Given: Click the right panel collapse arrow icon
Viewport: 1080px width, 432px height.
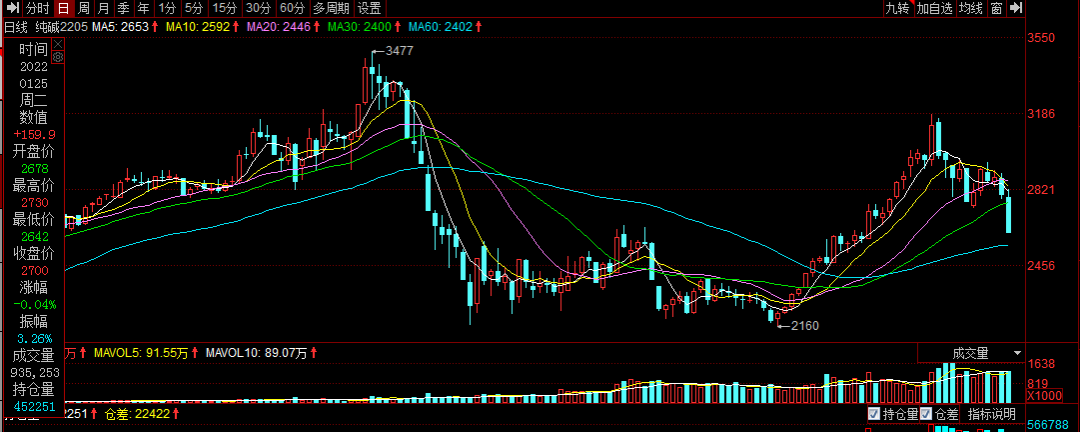Looking at the screenshot, I should pos(1016,8).
